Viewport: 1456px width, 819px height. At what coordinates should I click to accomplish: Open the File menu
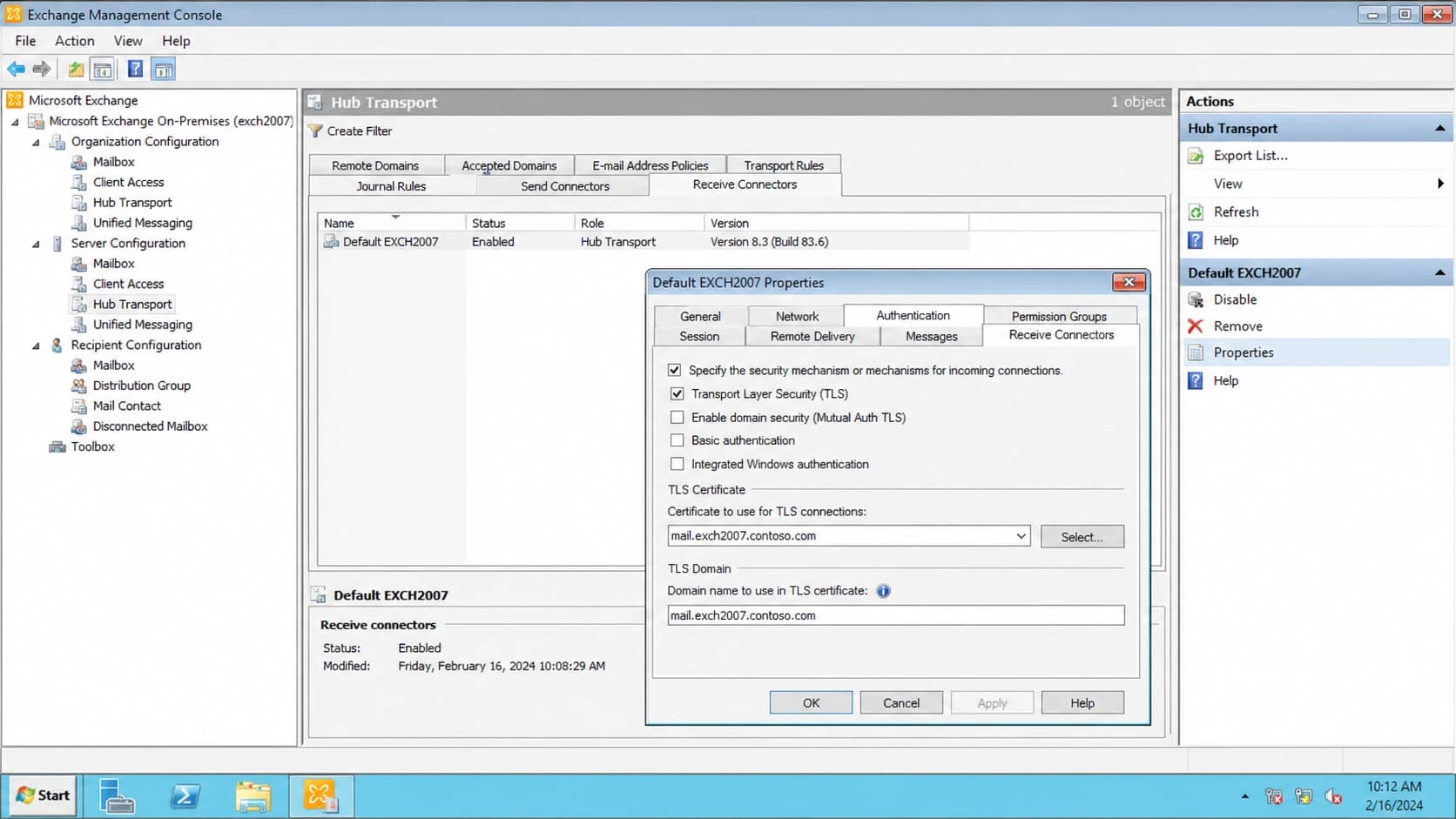(25, 41)
